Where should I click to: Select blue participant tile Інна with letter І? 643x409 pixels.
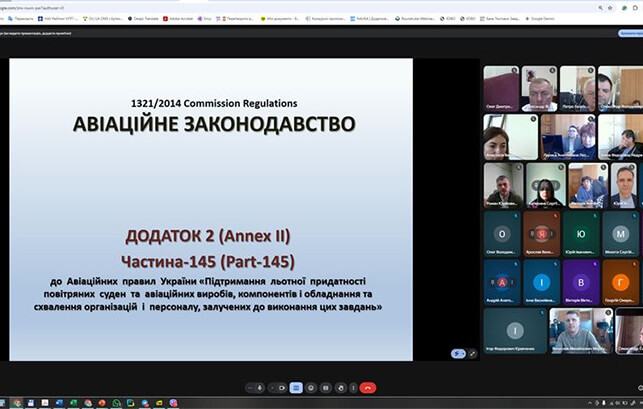(542, 282)
